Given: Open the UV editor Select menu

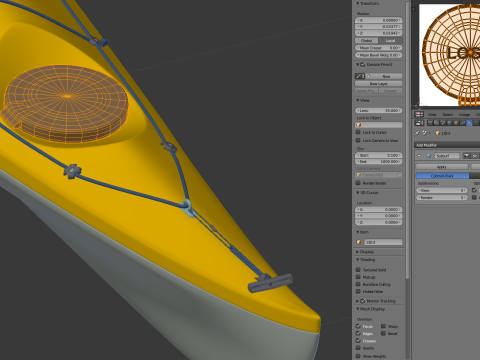Looking at the screenshot, I should [448, 114].
